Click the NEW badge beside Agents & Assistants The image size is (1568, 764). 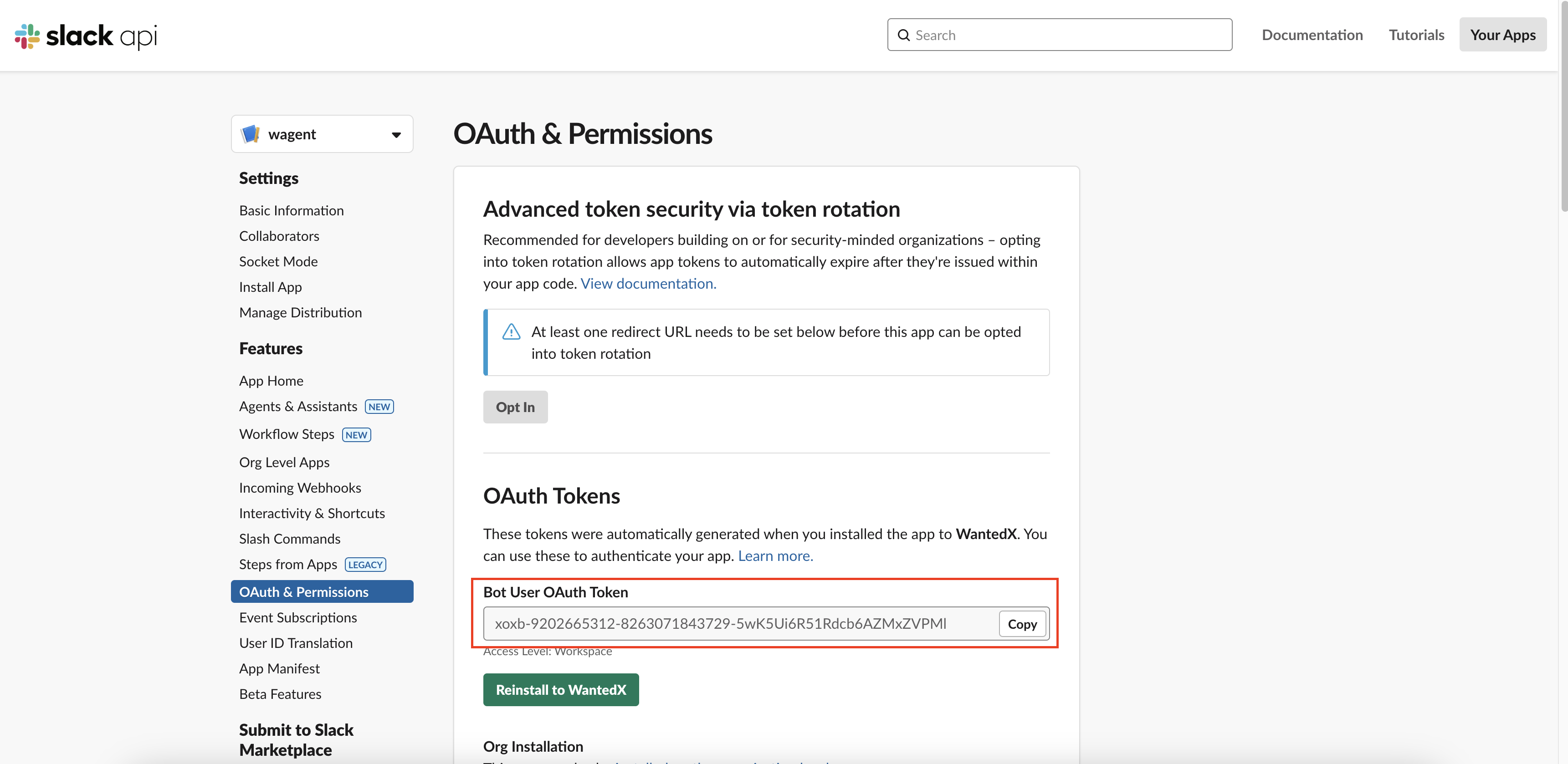pyautogui.click(x=379, y=406)
